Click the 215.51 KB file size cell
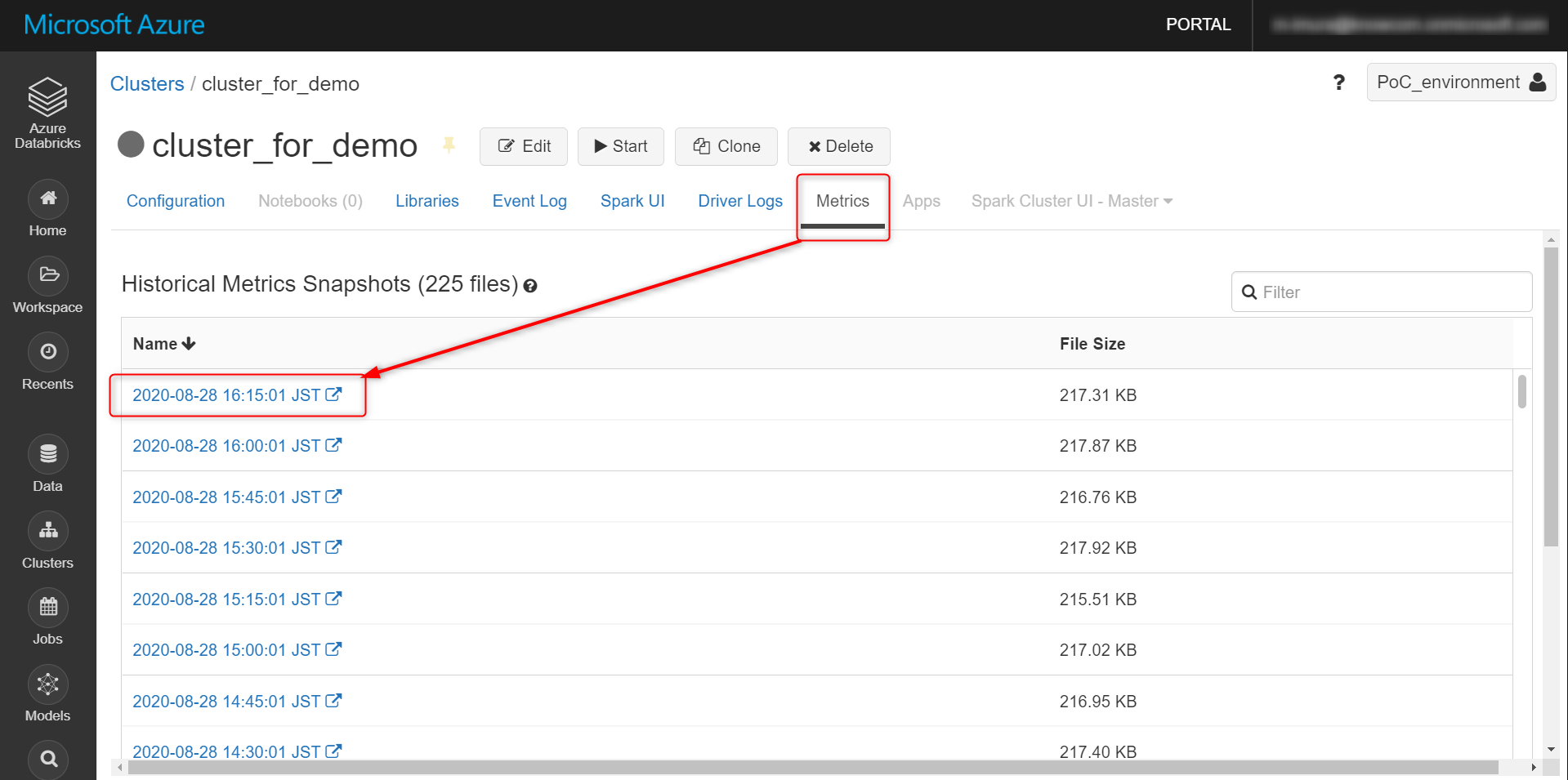The height and width of the screenshot is (780, 1568). tap(1098, 599)
